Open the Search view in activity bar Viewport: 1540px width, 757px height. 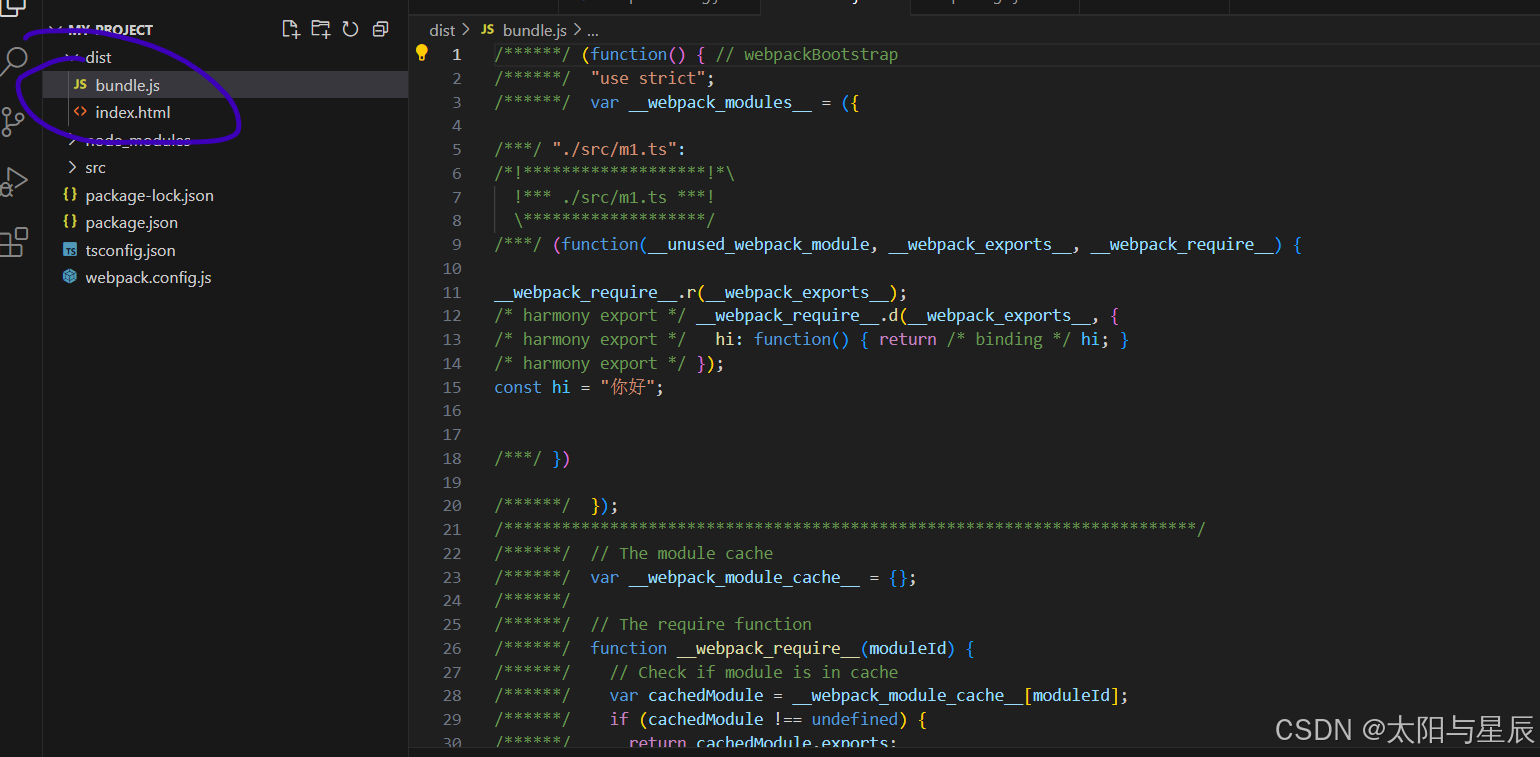point(14,62)
